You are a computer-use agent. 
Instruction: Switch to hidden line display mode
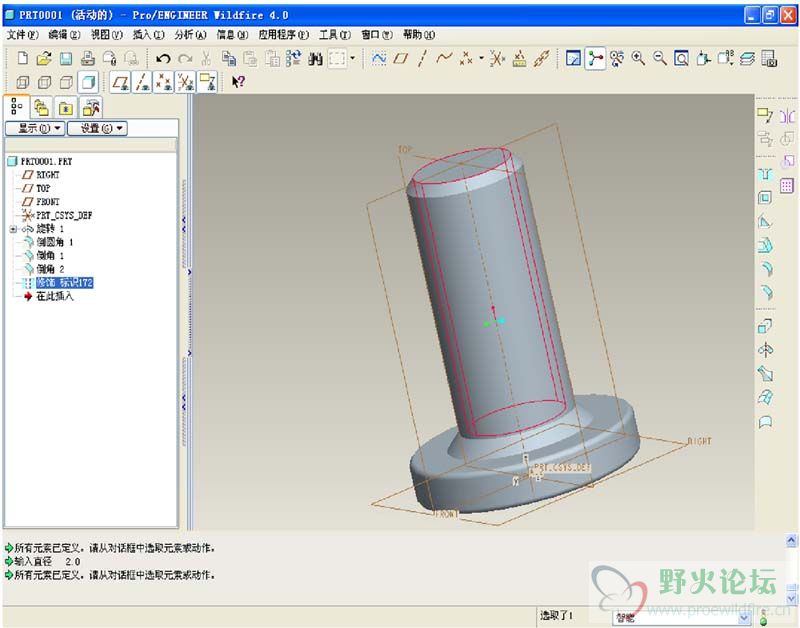(45, 82)
